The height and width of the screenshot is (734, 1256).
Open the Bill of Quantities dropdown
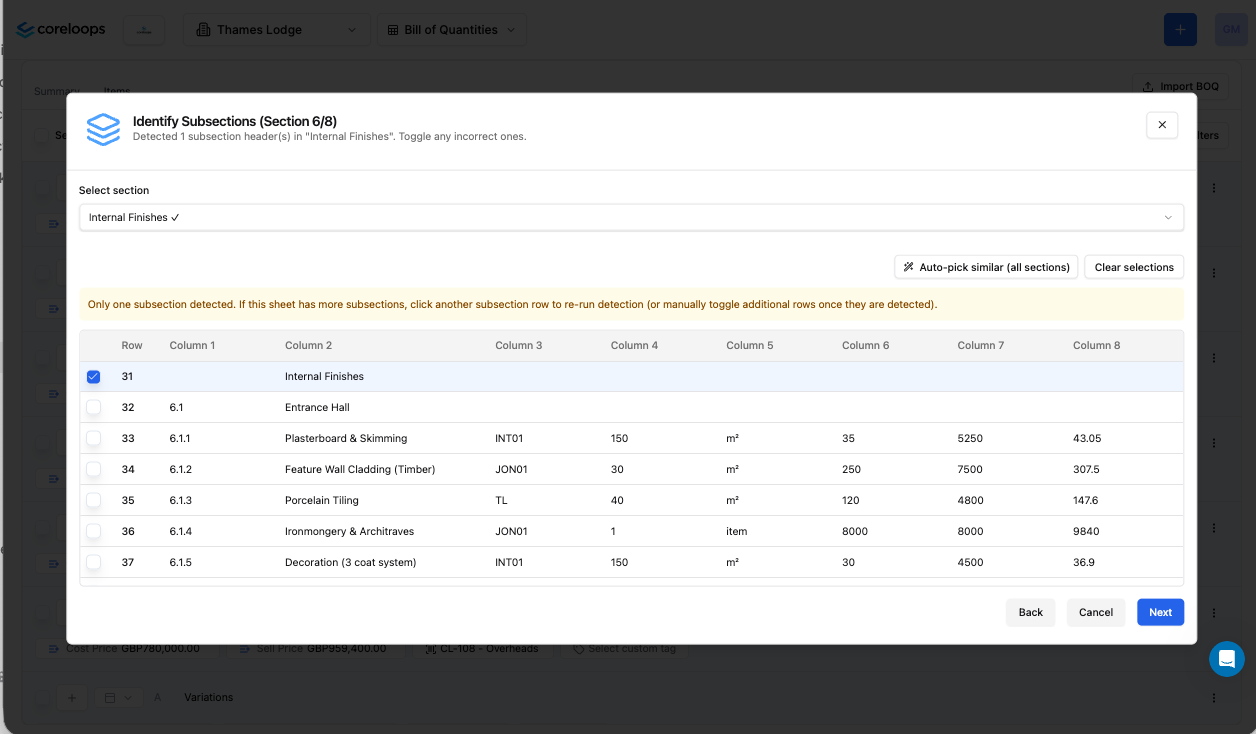[452, 30]
